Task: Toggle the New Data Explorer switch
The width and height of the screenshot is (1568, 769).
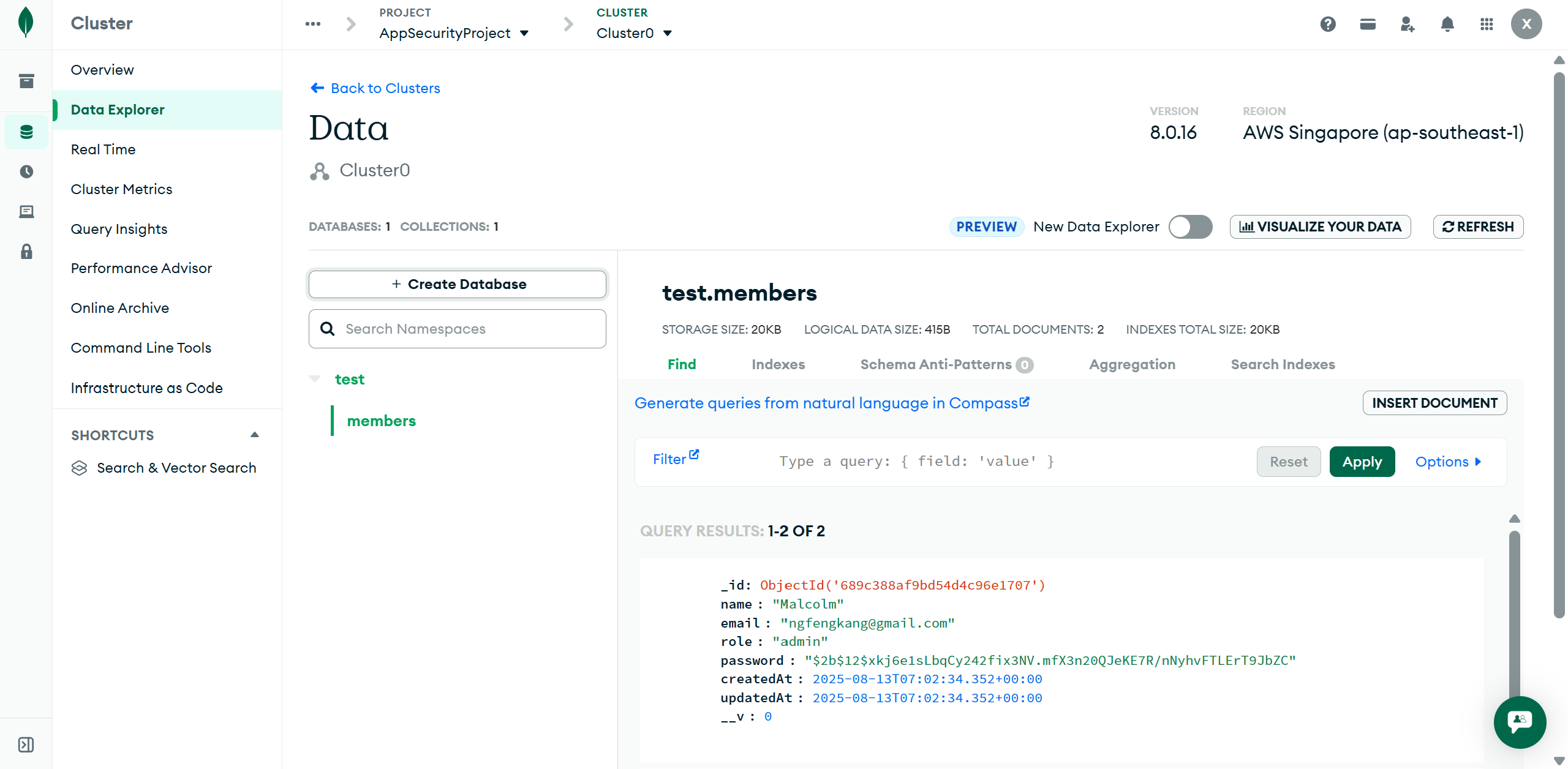Action: (x=1190, y=227)
